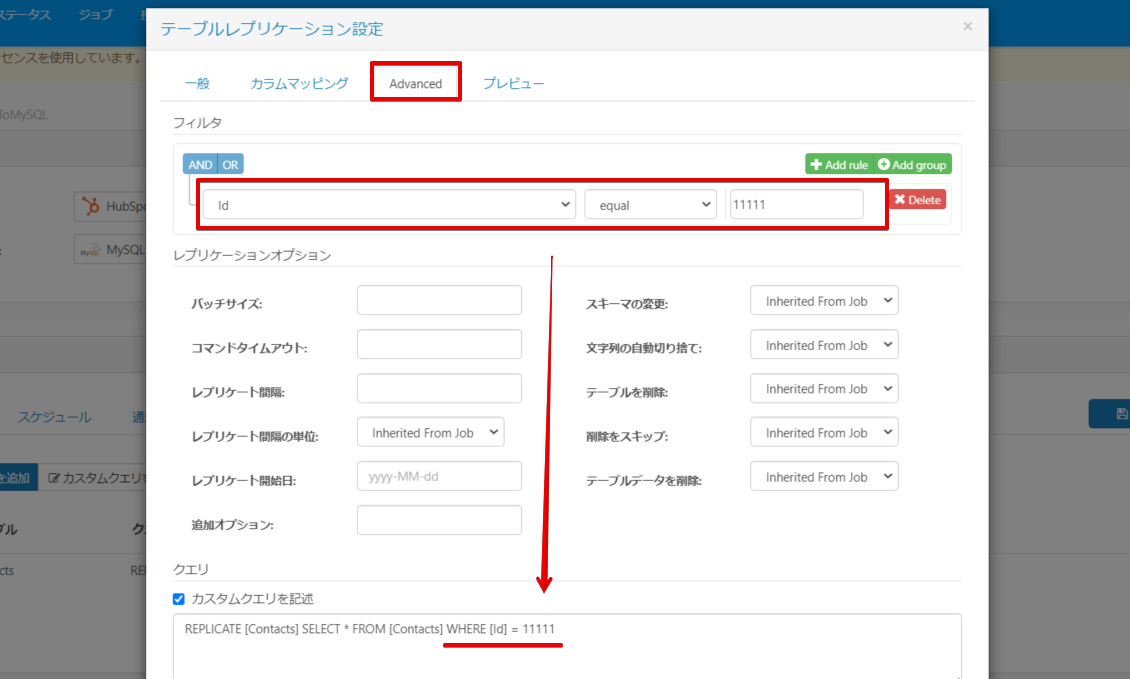Toggle the カスタムクエリを記述 checkbox

(x=179, y=599)
